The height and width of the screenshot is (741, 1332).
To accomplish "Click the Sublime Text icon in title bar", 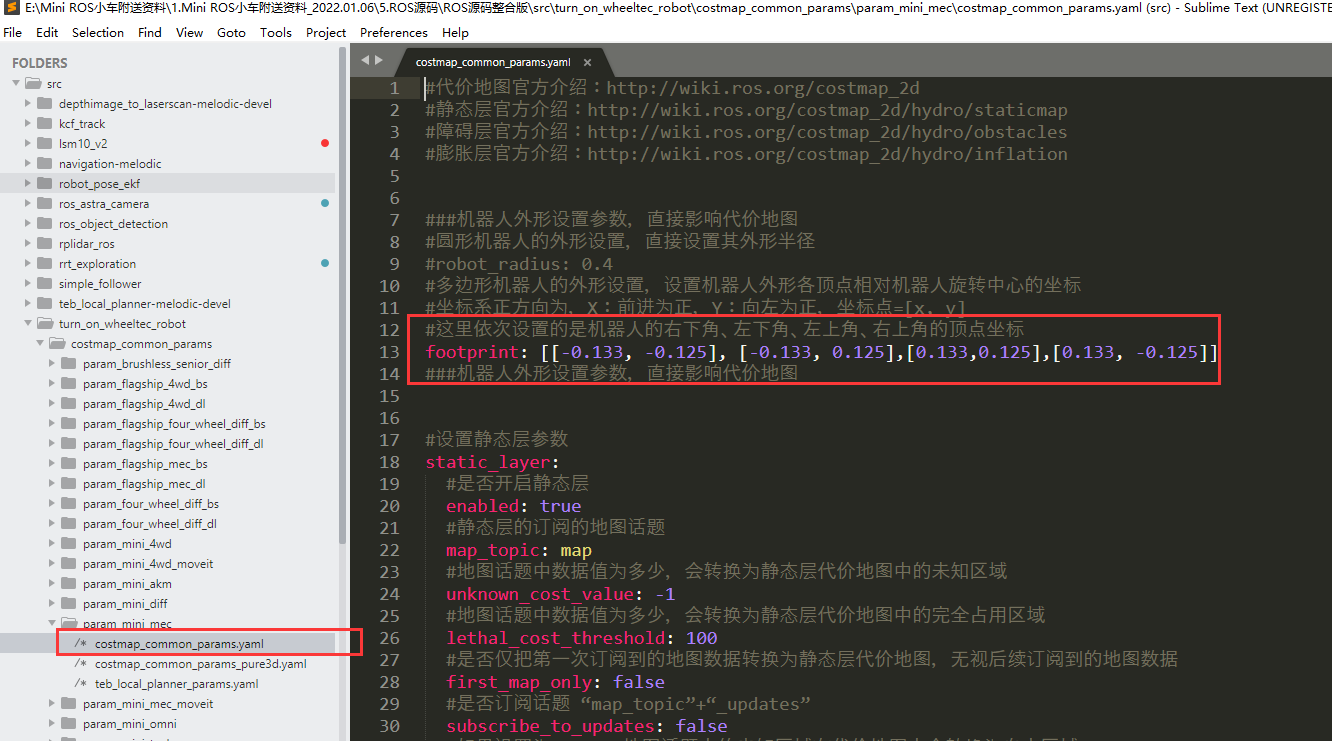I will [11, 8].
